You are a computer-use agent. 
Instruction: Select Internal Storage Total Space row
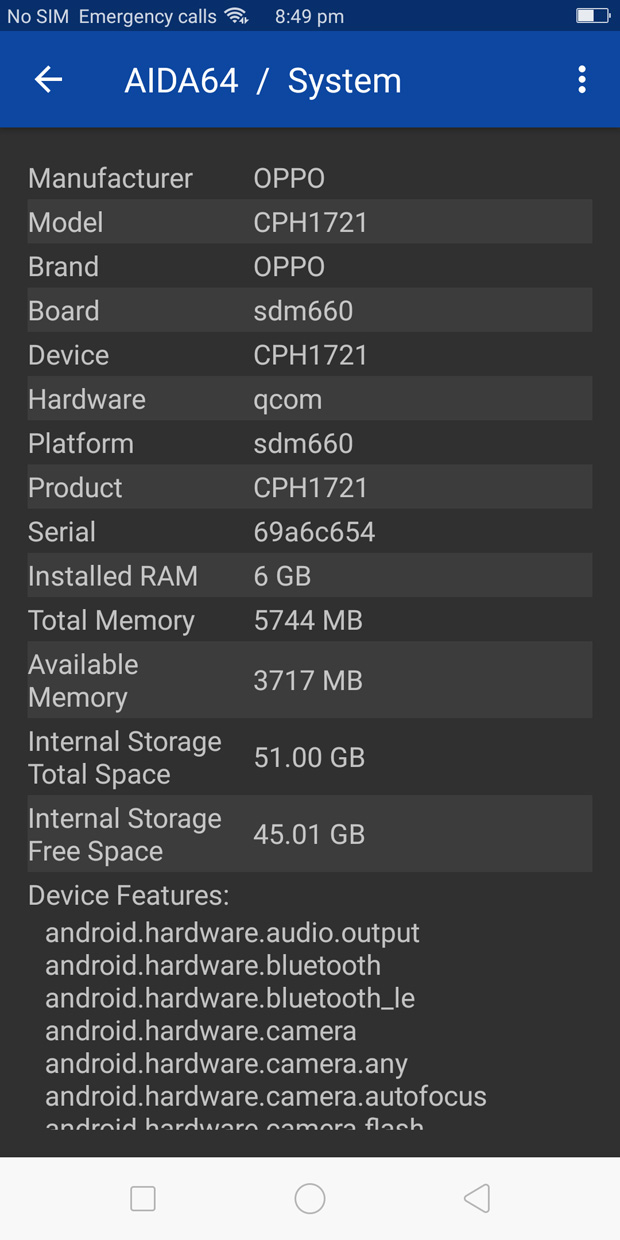coord(310,757)
